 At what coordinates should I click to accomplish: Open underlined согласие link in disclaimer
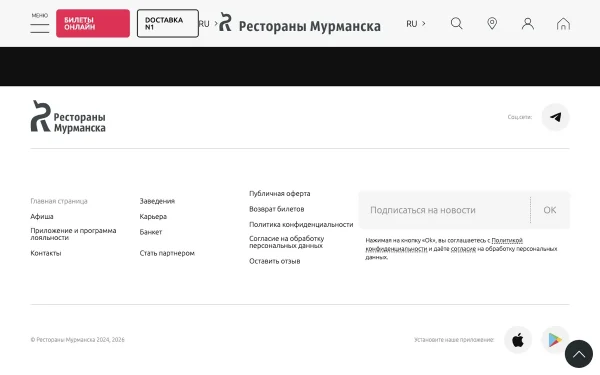click(x=463, y=249)
